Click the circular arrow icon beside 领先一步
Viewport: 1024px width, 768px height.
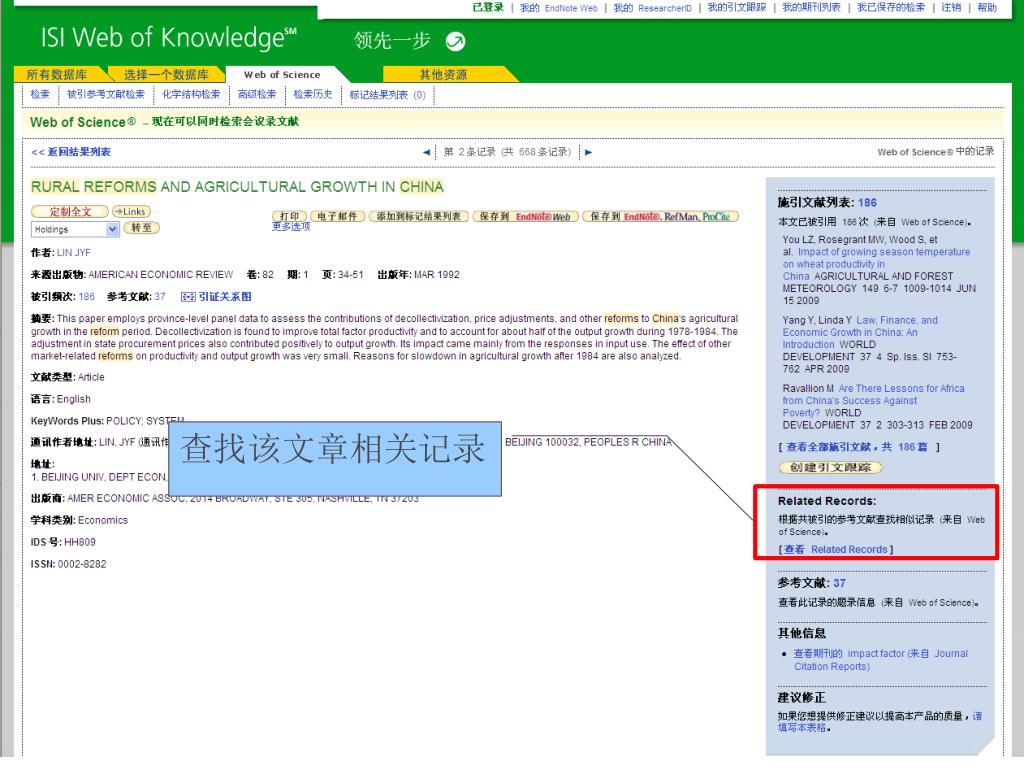455,41
